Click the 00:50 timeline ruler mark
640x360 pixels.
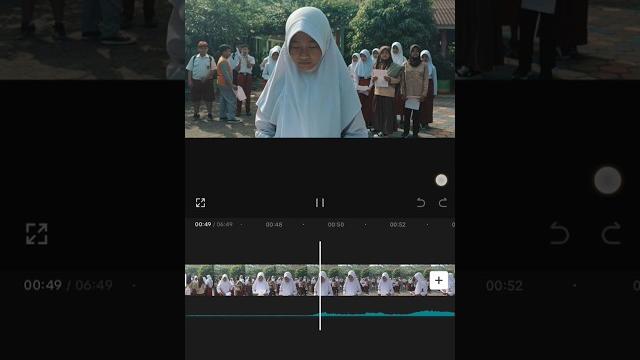(336, 224)
